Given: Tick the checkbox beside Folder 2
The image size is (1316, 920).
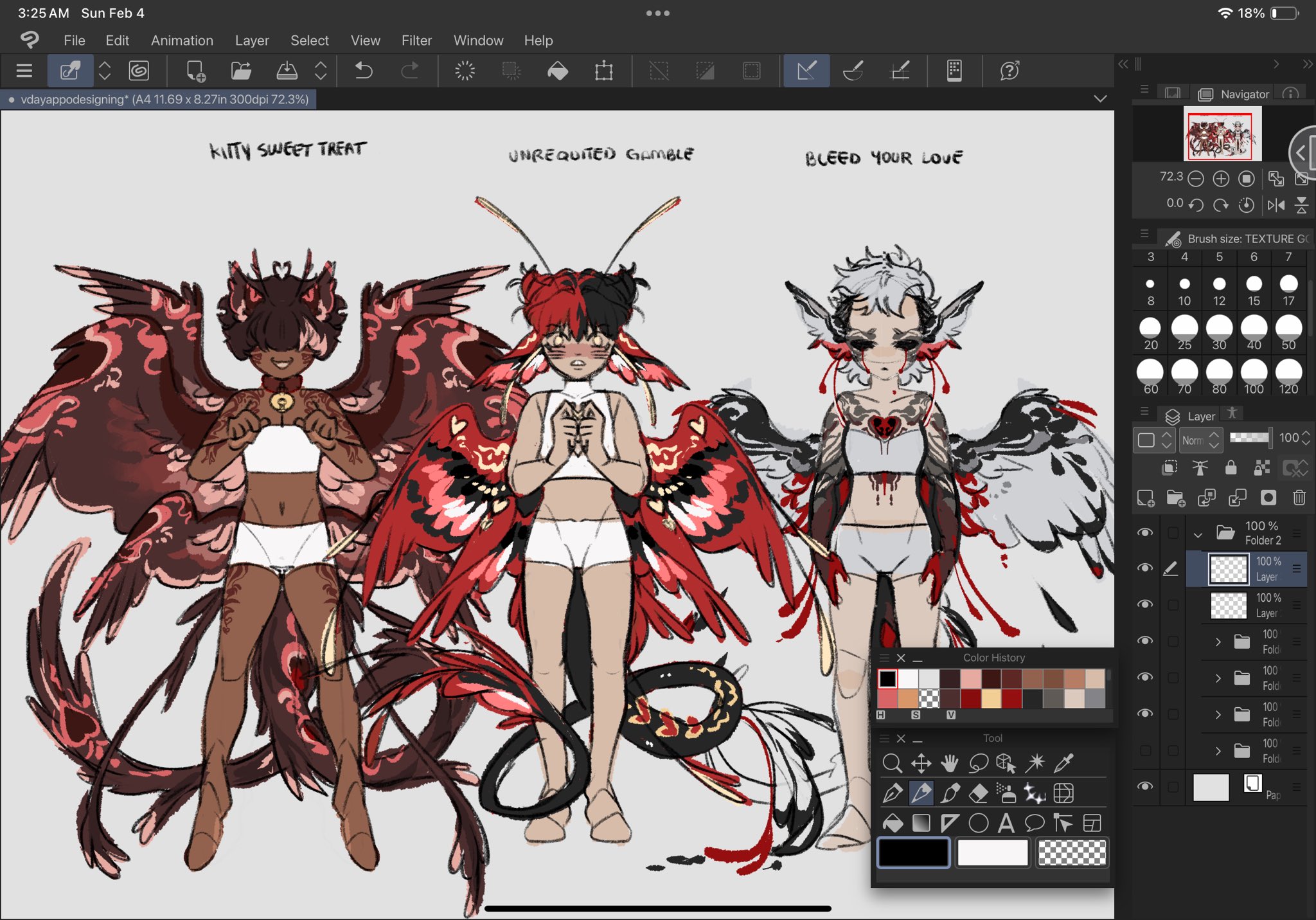Looking at the screenshot, I should click(1173, 532).
